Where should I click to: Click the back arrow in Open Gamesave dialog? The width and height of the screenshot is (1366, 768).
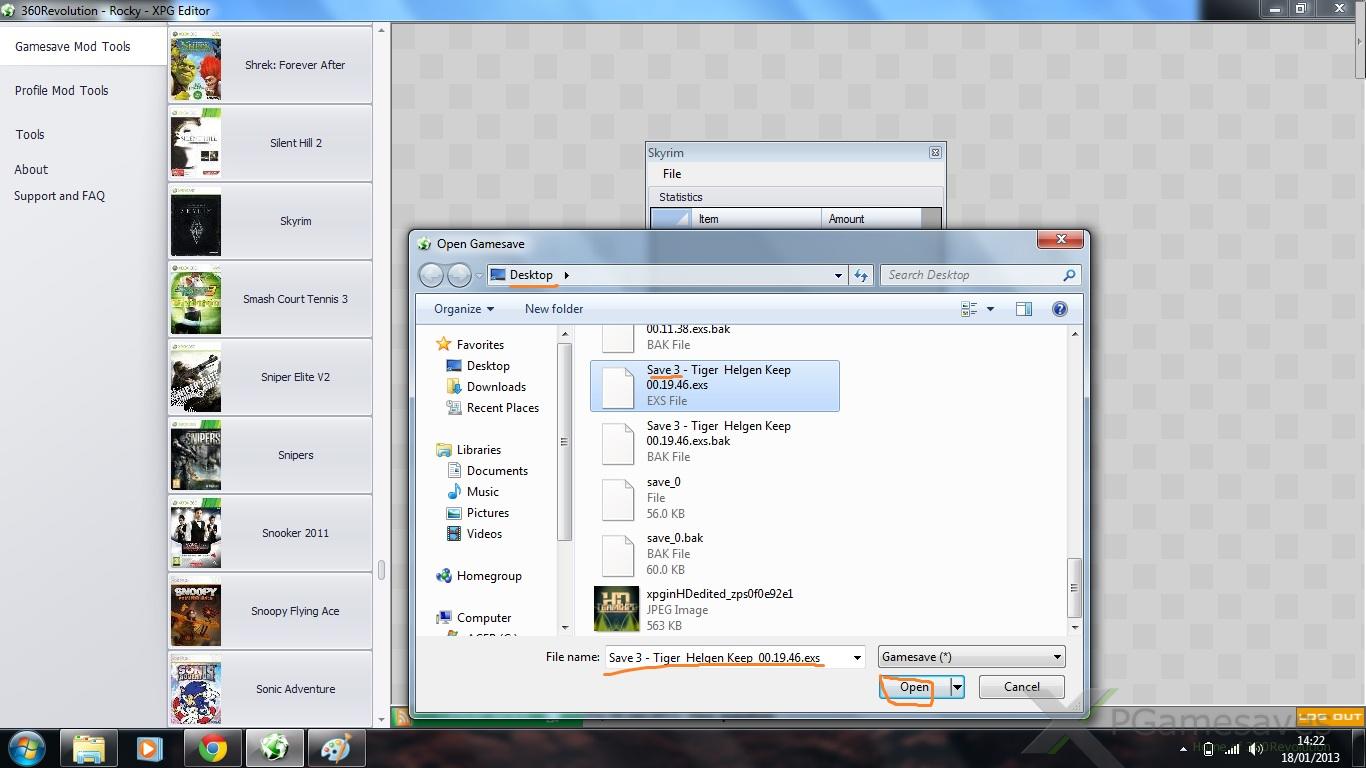[x=431, y=275]
